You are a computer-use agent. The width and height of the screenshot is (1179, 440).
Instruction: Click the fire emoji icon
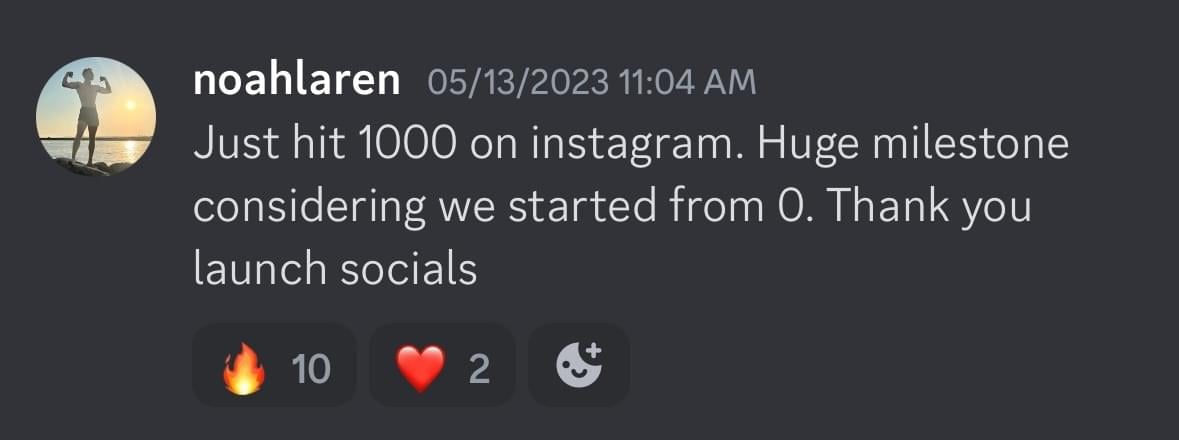pyautogui.click(x=246, y=370)
